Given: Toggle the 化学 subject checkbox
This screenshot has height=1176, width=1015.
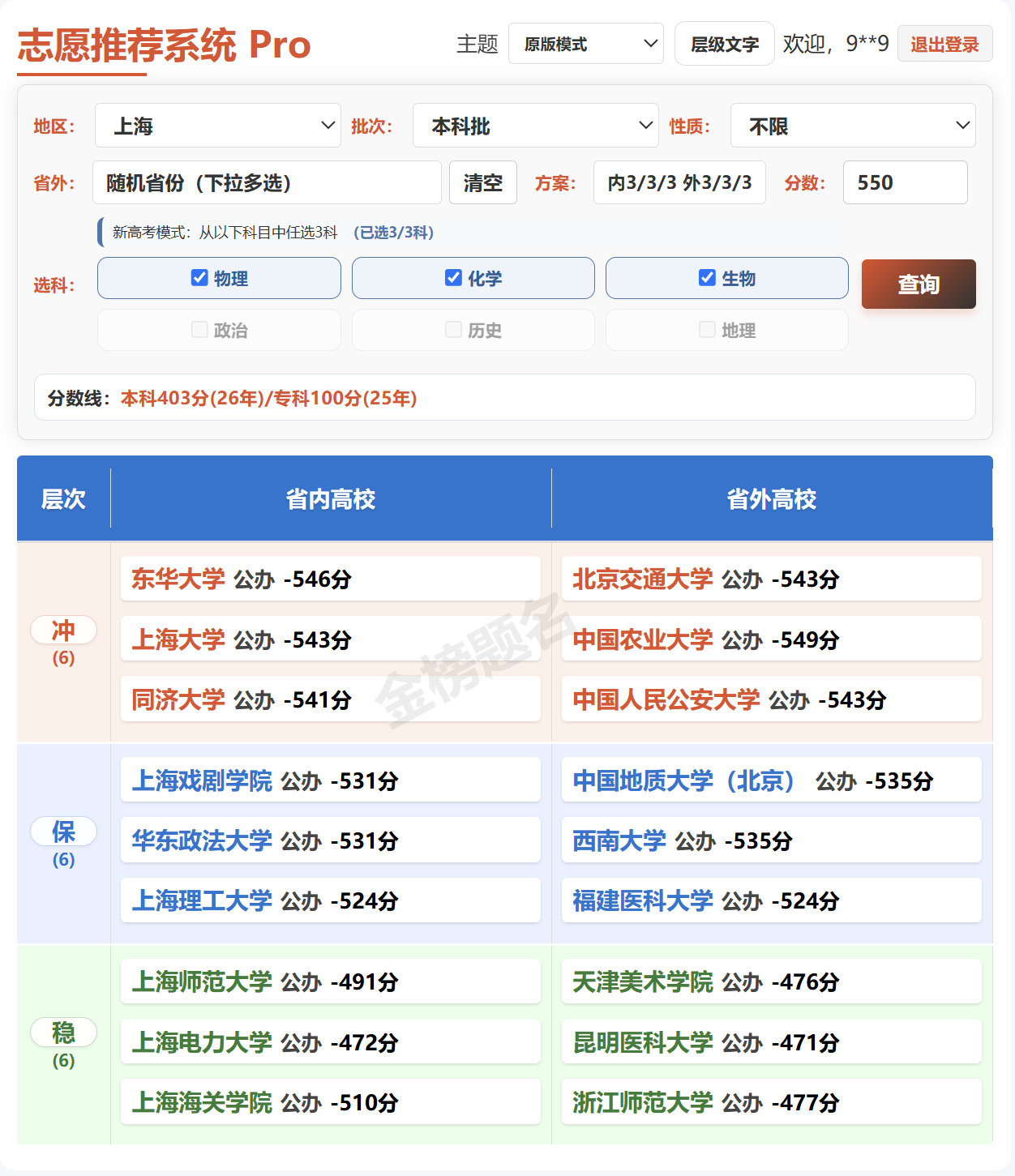Looking at the screenshot, I should click(x=454, y=278).
